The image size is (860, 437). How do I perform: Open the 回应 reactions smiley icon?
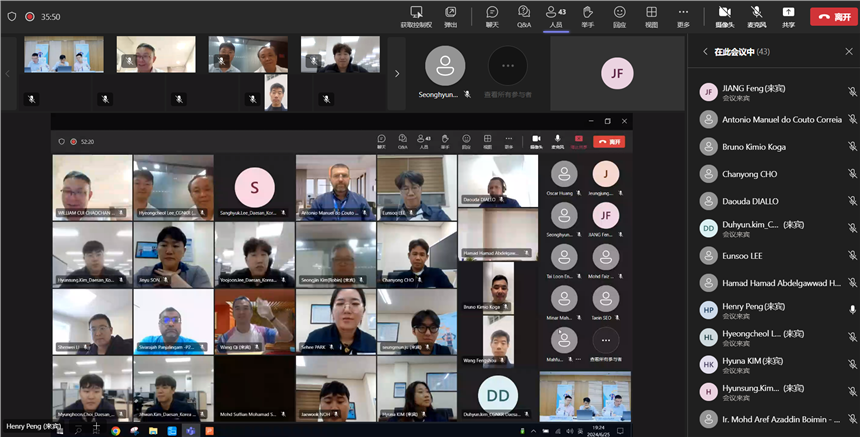click(x=619, y=12)
